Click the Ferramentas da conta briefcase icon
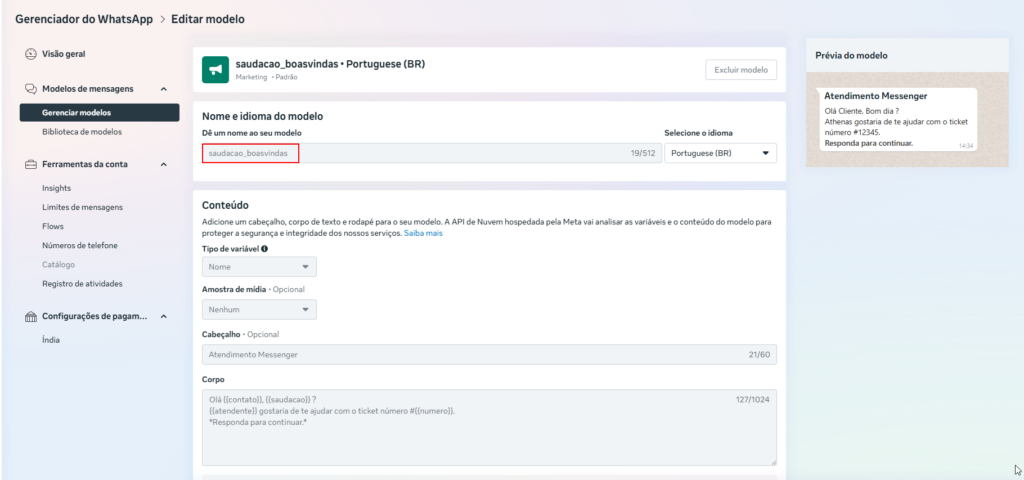This screenshot has width=1024, height=480. pyautogui.click(x=31, y=164)
